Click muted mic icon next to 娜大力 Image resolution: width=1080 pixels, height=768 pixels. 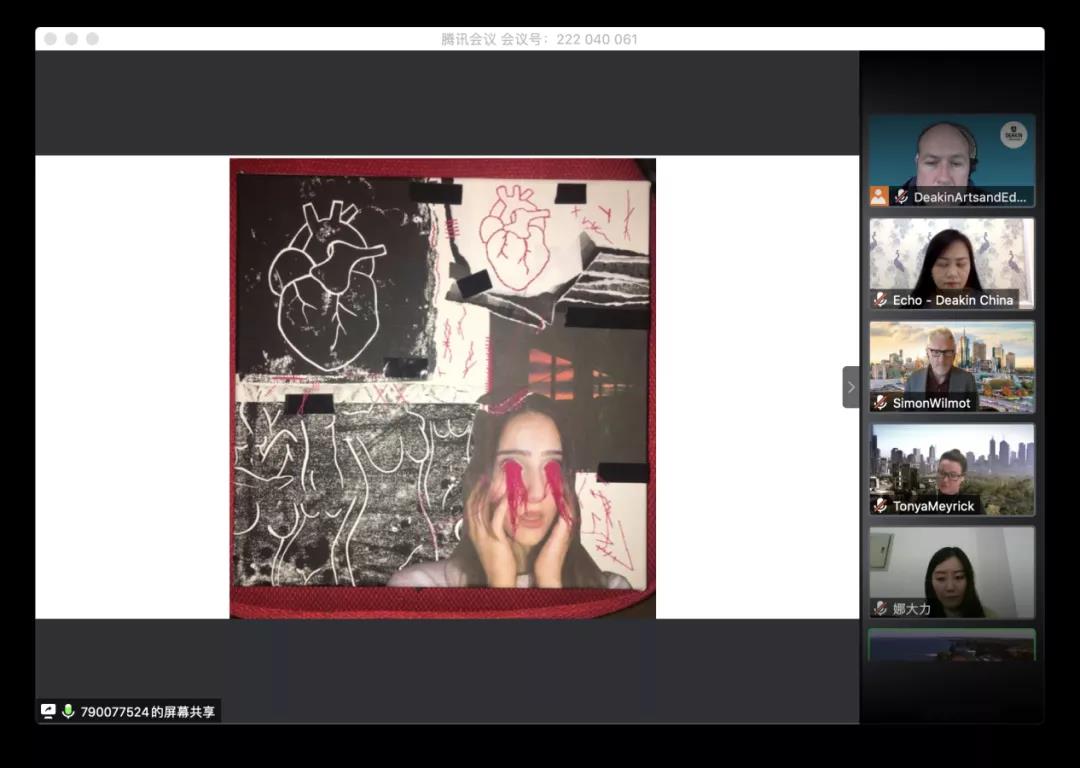(x=880, y=608)
